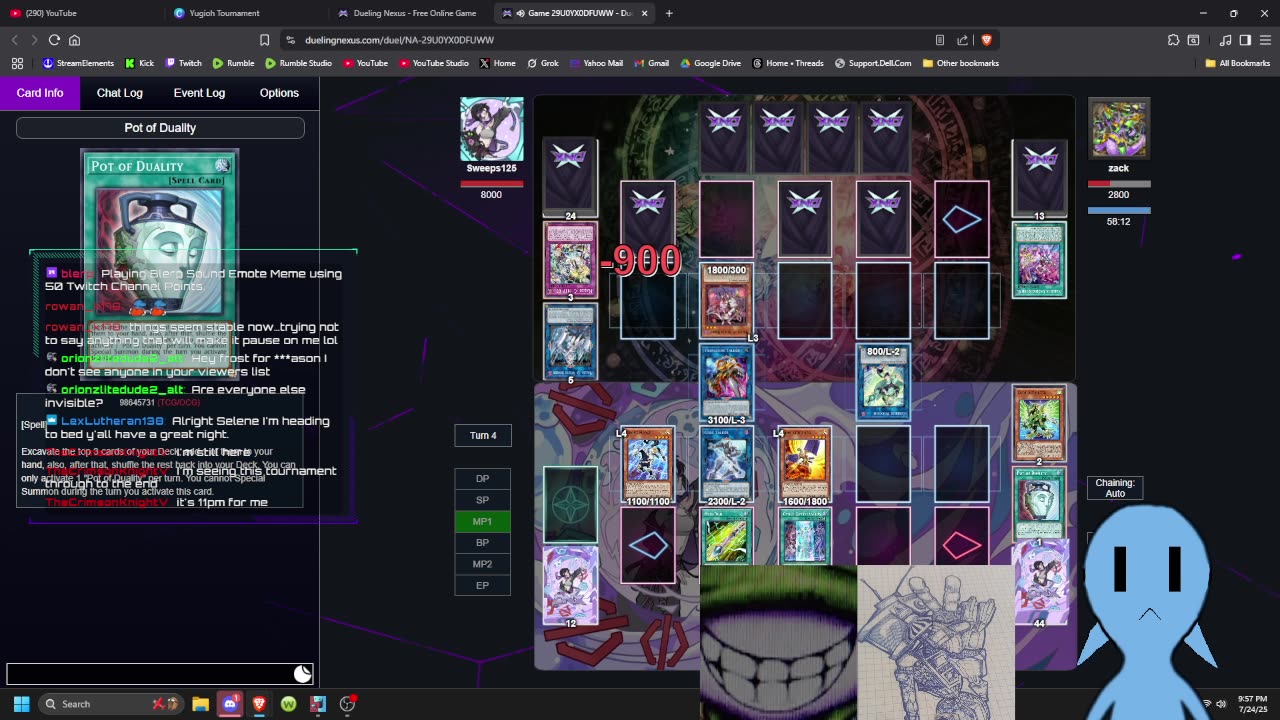
Task: Click your extra deck showing 12
Action: coord(570,586)
